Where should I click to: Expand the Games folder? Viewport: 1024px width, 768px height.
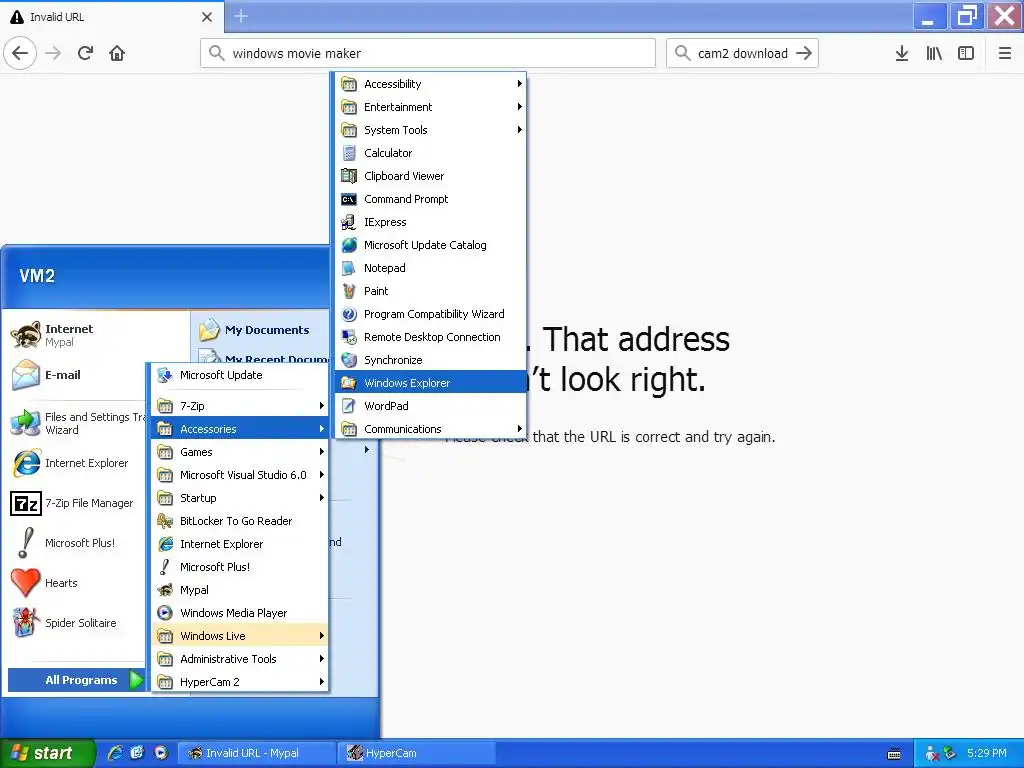tap(240, 452)
